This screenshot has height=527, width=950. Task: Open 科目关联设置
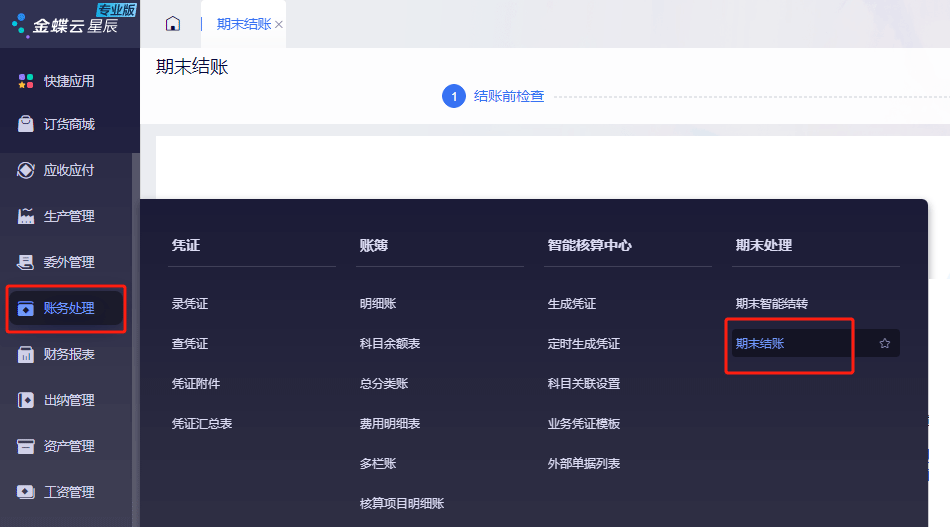584,383
